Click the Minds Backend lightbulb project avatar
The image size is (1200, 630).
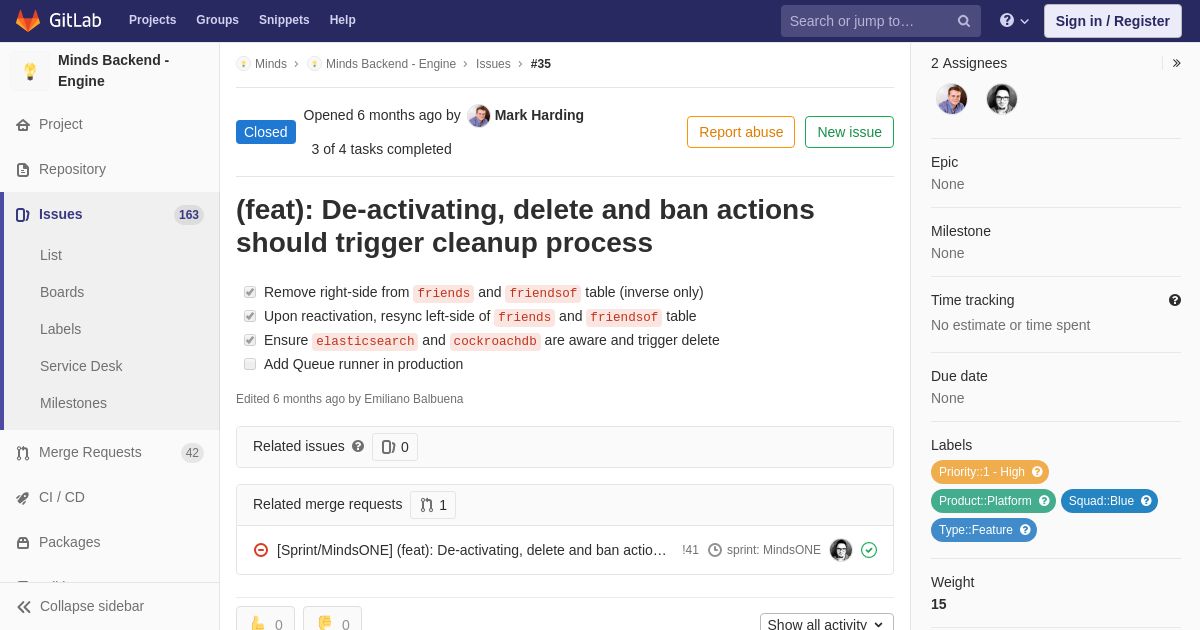coord(30,71)
